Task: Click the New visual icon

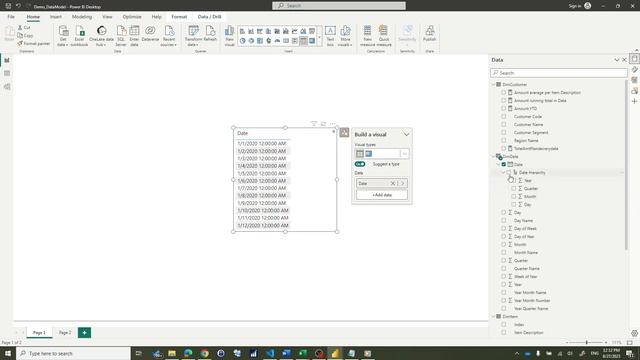Action: pyautogui.click(x=229, y=36)
